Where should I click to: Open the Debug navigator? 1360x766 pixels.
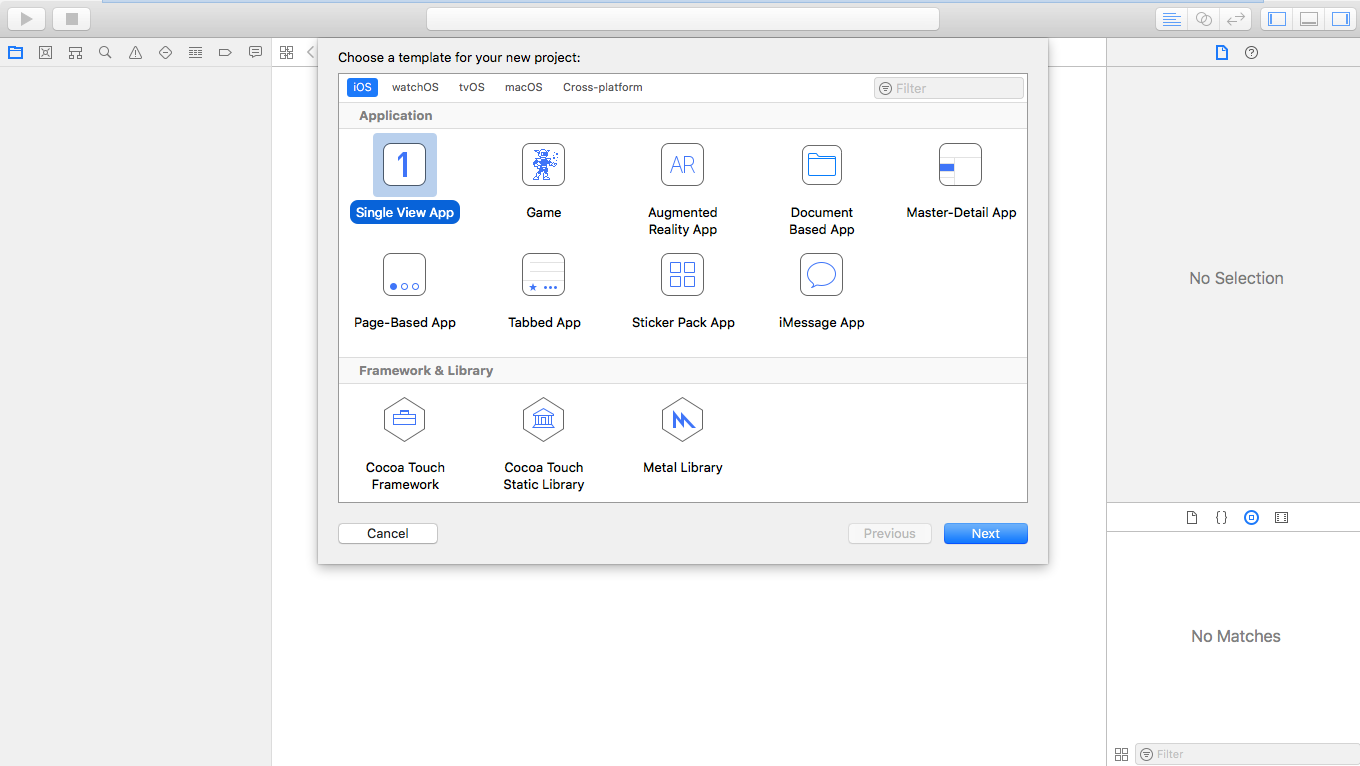[x=195, y=53]
